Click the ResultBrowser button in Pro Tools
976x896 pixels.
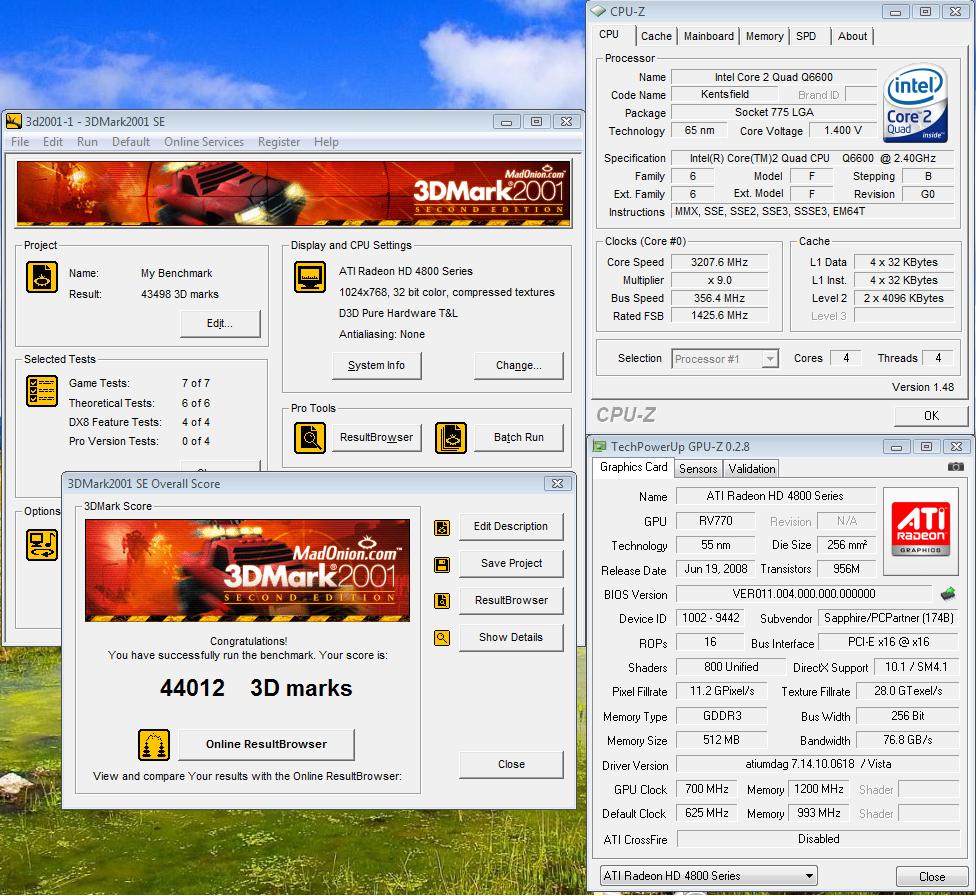pos(376,438)
